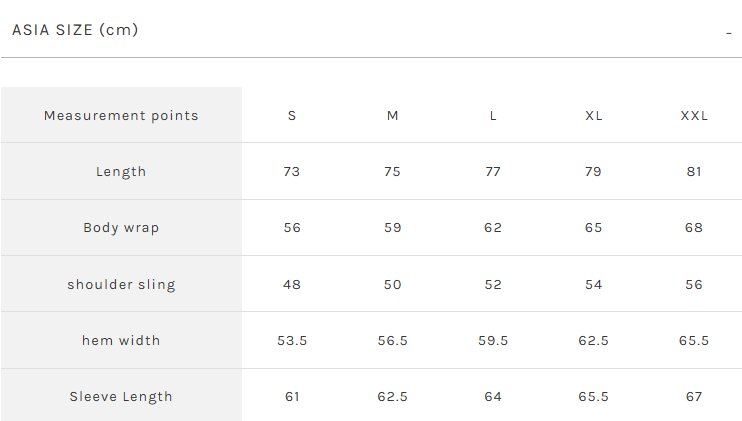Click the L size column header

click(x=493, y=116)
